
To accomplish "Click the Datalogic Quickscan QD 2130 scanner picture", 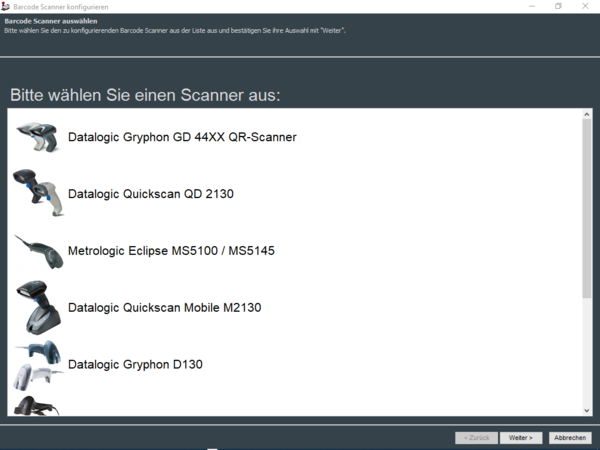I will point(36,191).
